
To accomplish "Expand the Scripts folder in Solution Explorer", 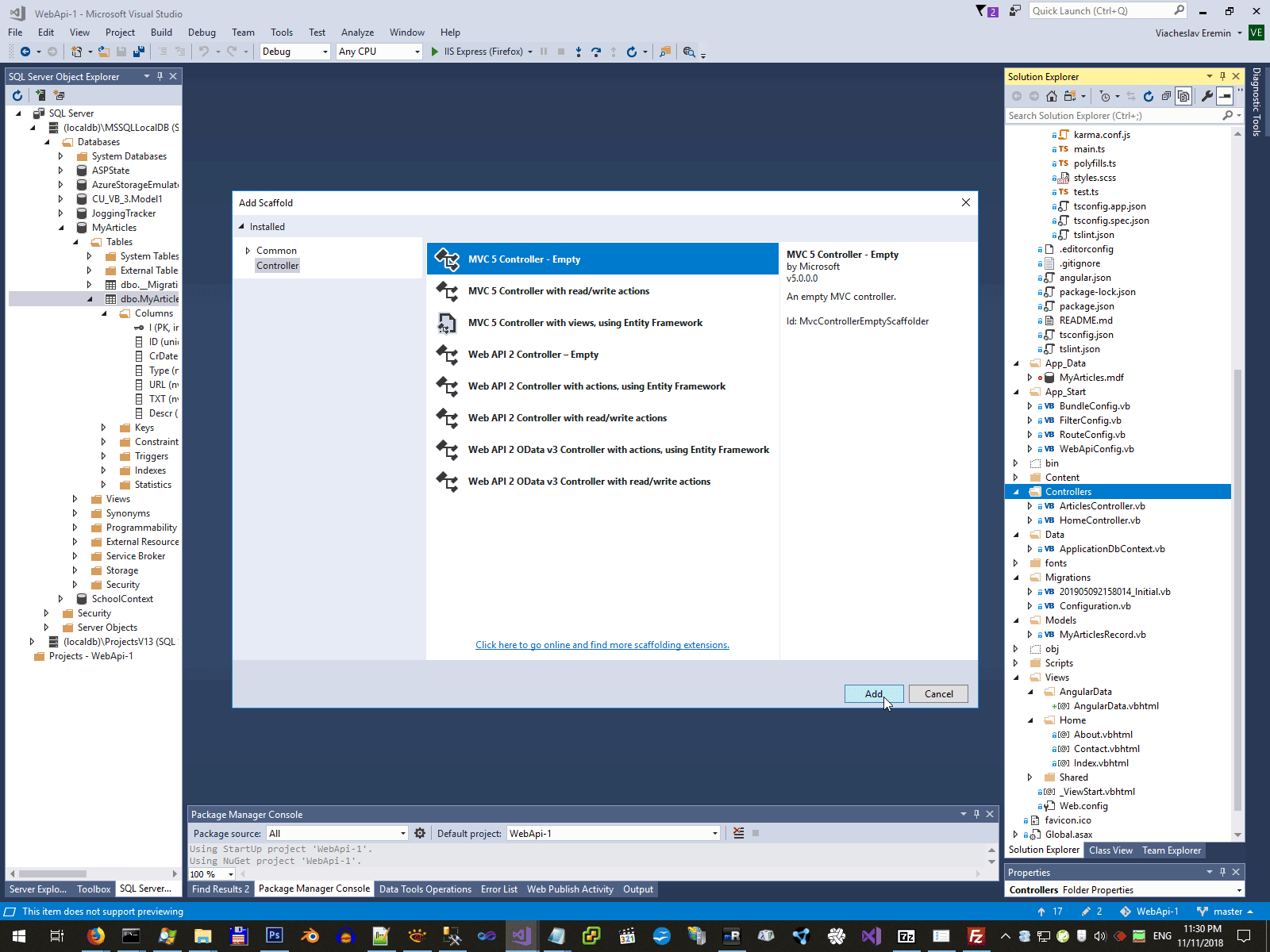I will [1016, 663].
